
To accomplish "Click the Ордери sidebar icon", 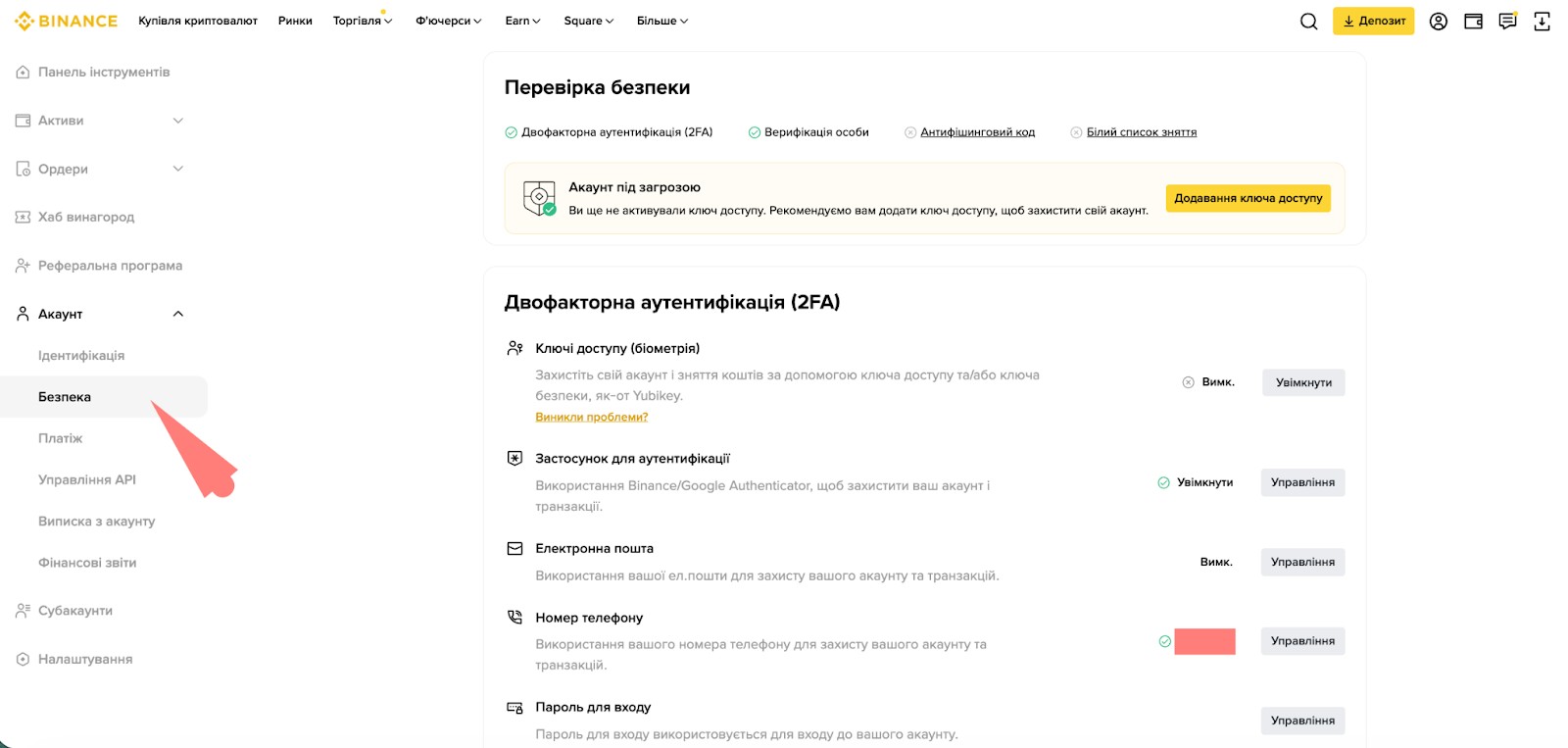I will (x=23, y=169).
